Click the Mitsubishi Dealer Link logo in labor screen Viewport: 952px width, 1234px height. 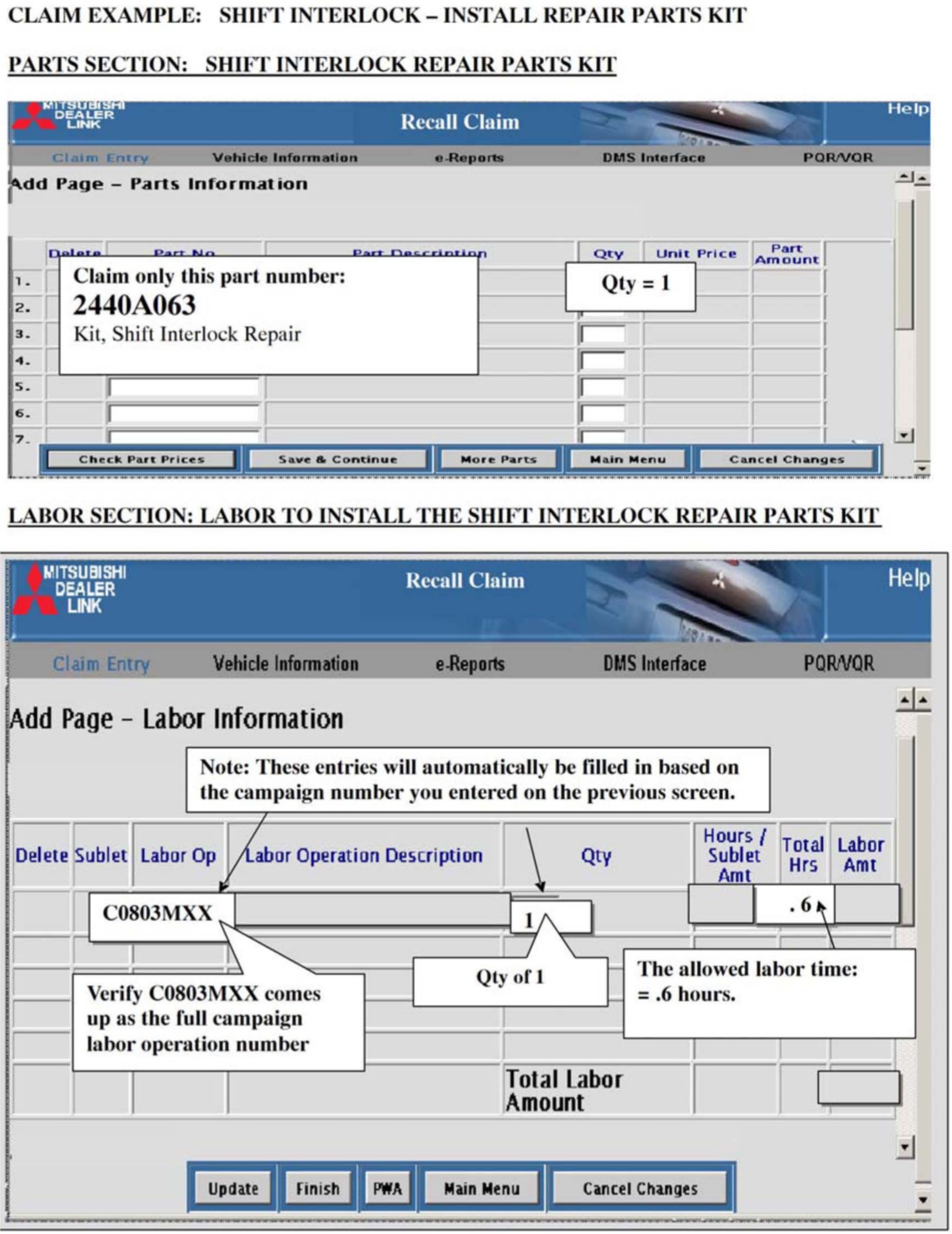[69, 589]
